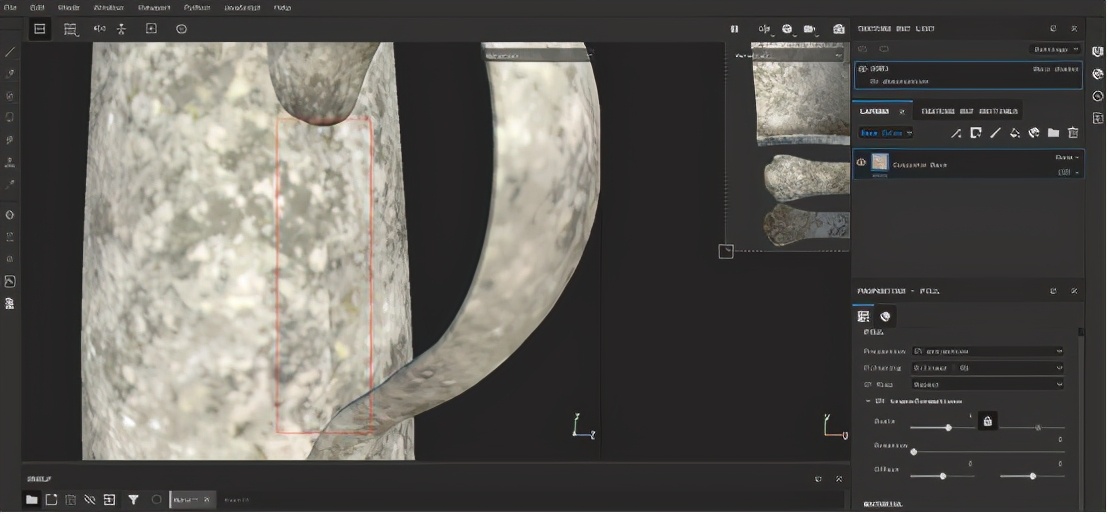
Task: Select the layer thumbnail in Layers panel
Action: click(x=880, y=163)
